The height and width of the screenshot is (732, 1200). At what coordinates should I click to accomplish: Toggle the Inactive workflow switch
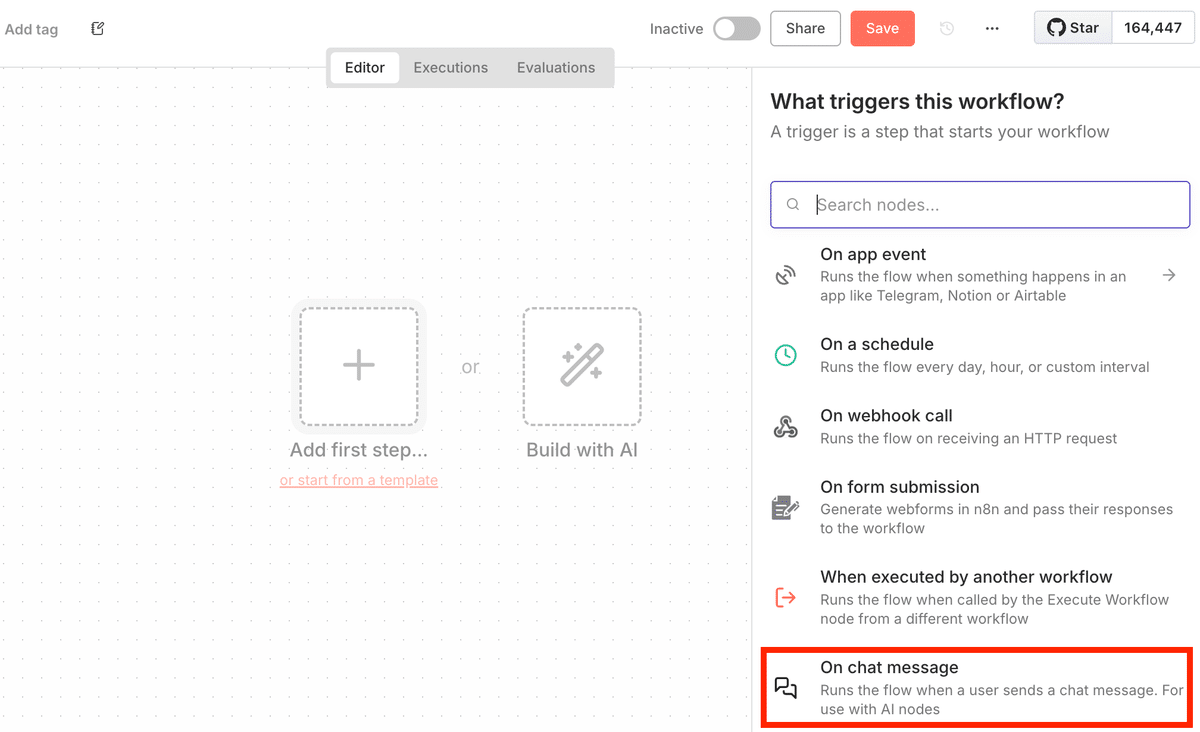click(737, 29)
